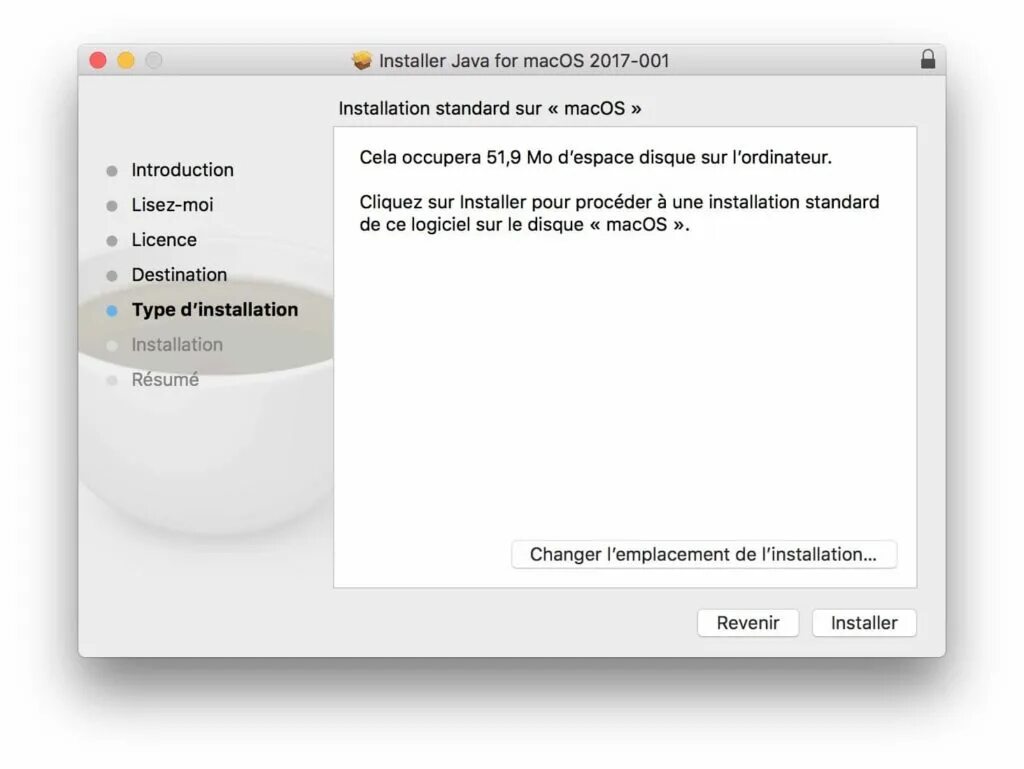
Task: Close the installer with red button
Action: tap(98, 61)
